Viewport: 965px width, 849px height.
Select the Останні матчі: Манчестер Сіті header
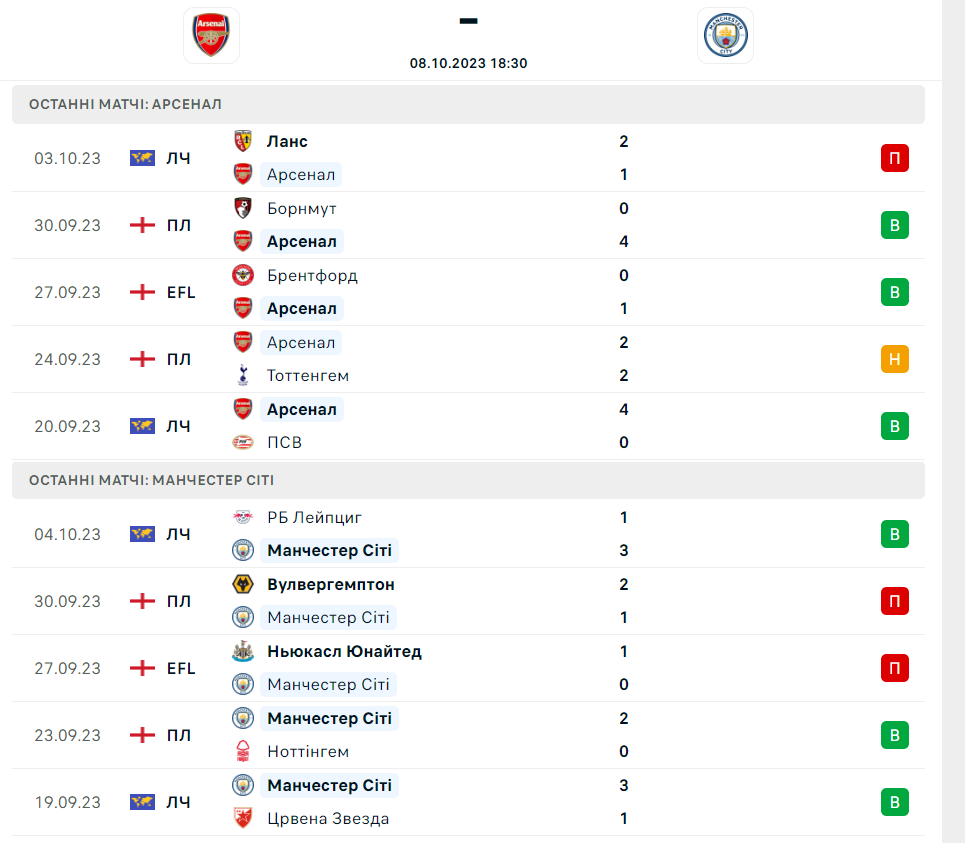tap(152, 480)
